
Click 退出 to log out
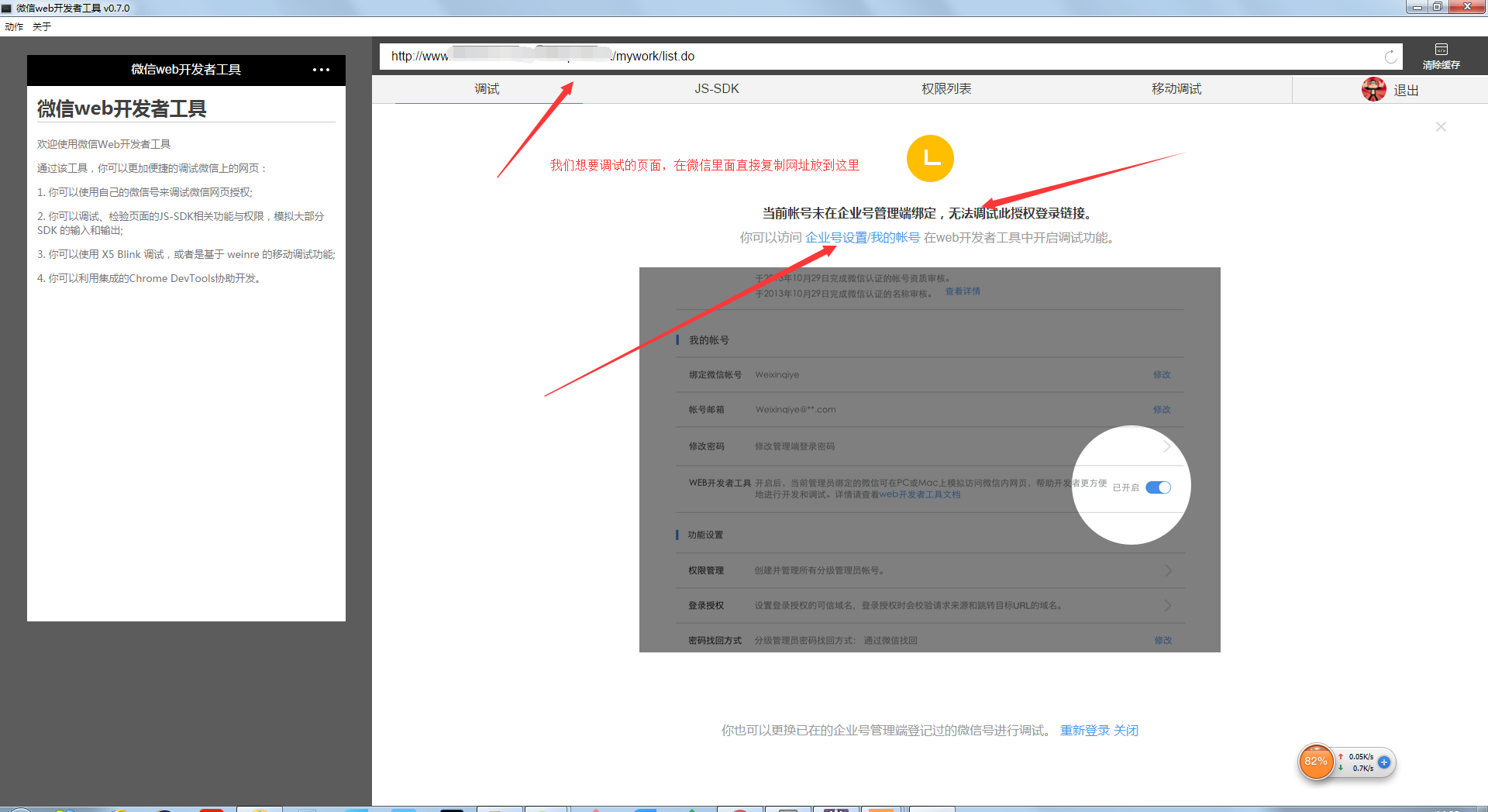click(1406, 91)
